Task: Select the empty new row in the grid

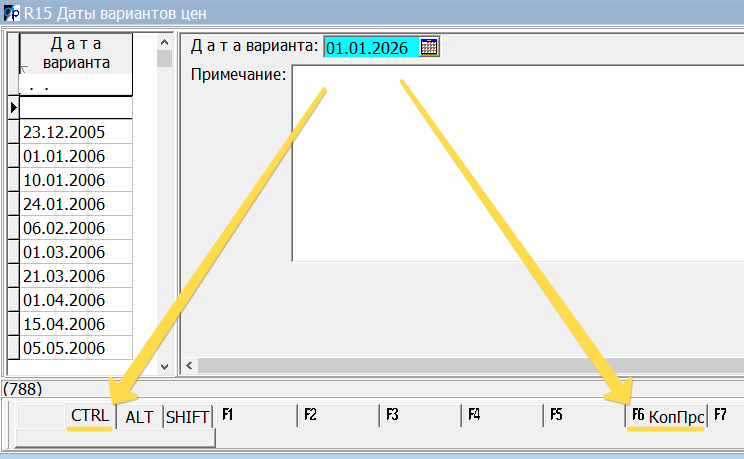Action: click(x=75, y=108)
